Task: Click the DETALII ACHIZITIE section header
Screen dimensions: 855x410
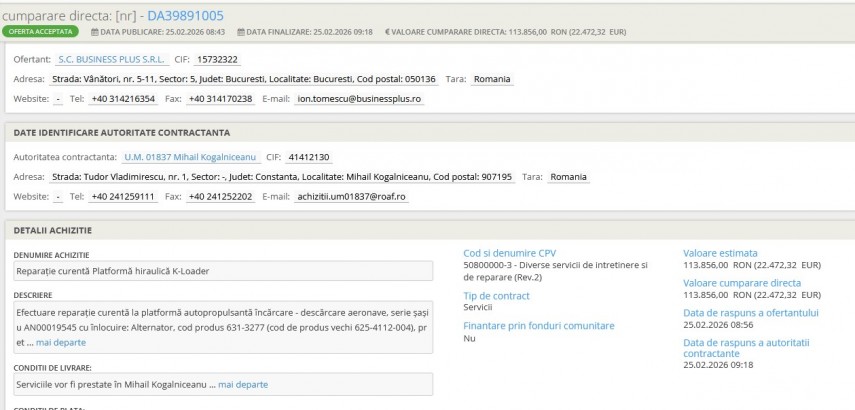Action: tap(52, 230)
